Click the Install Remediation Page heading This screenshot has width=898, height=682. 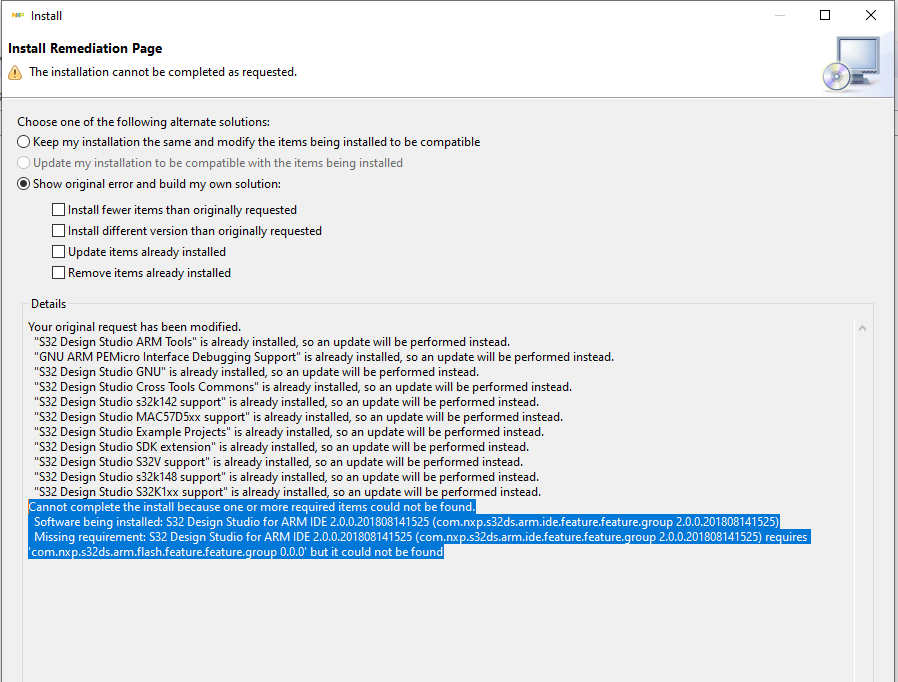click(x=85, y=48)
